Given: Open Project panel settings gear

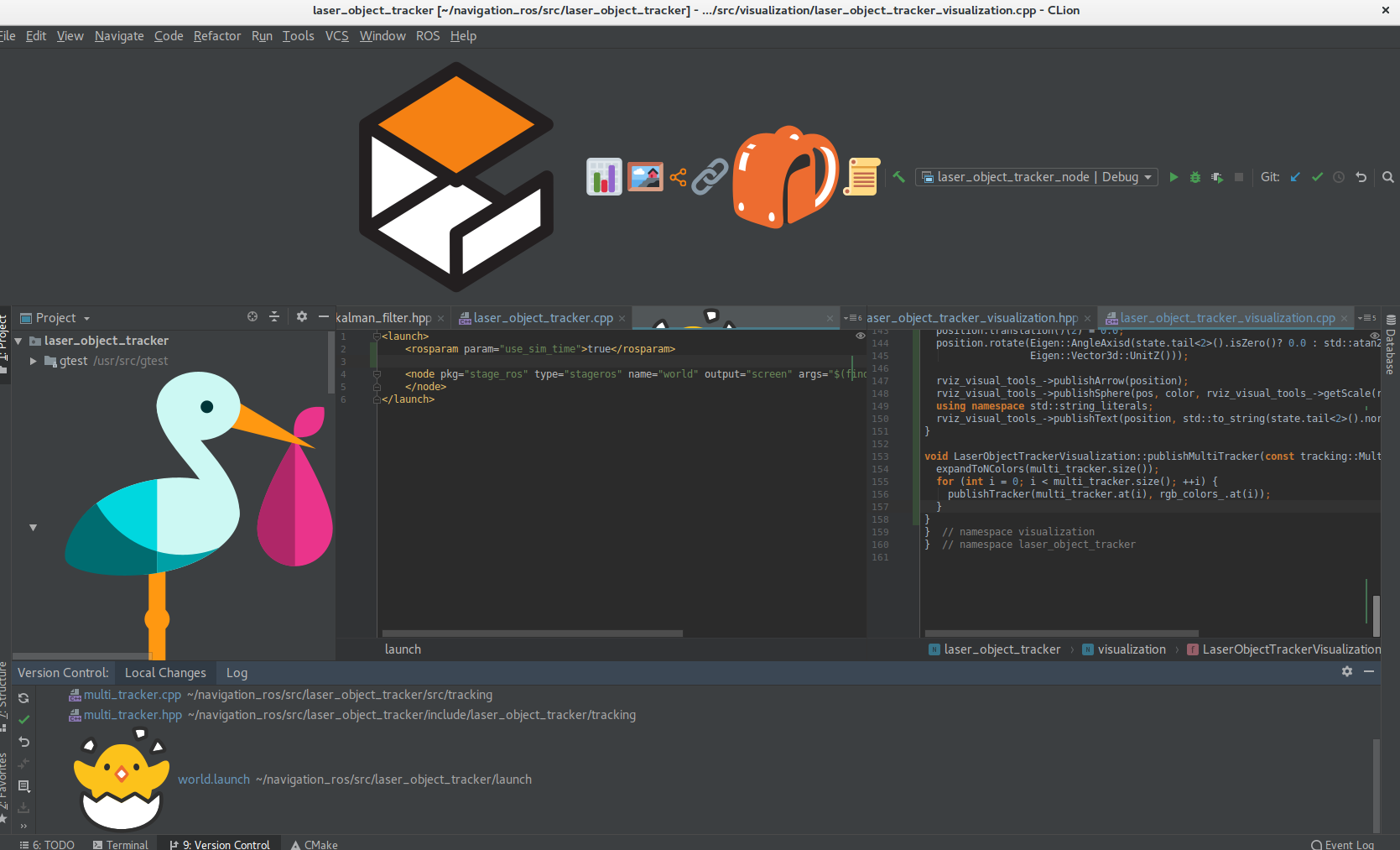Looking at the screenshot, I should [x=302, y=316].
